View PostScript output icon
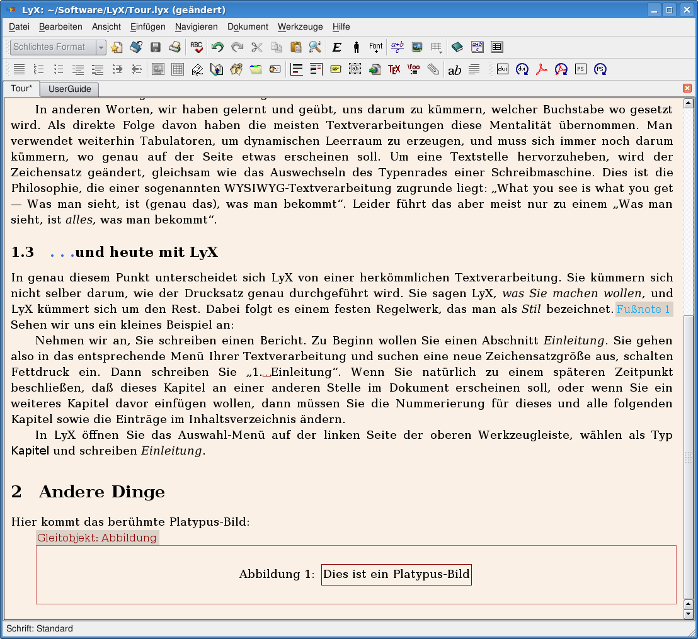698x639 pixels. [581, 69]
